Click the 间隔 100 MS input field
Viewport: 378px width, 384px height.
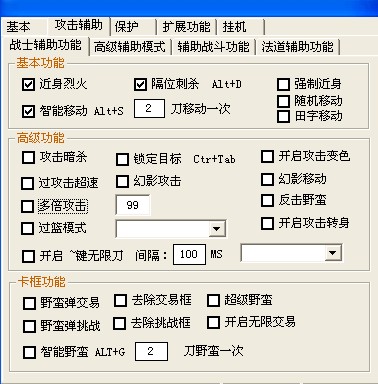(x=189, y=254)
